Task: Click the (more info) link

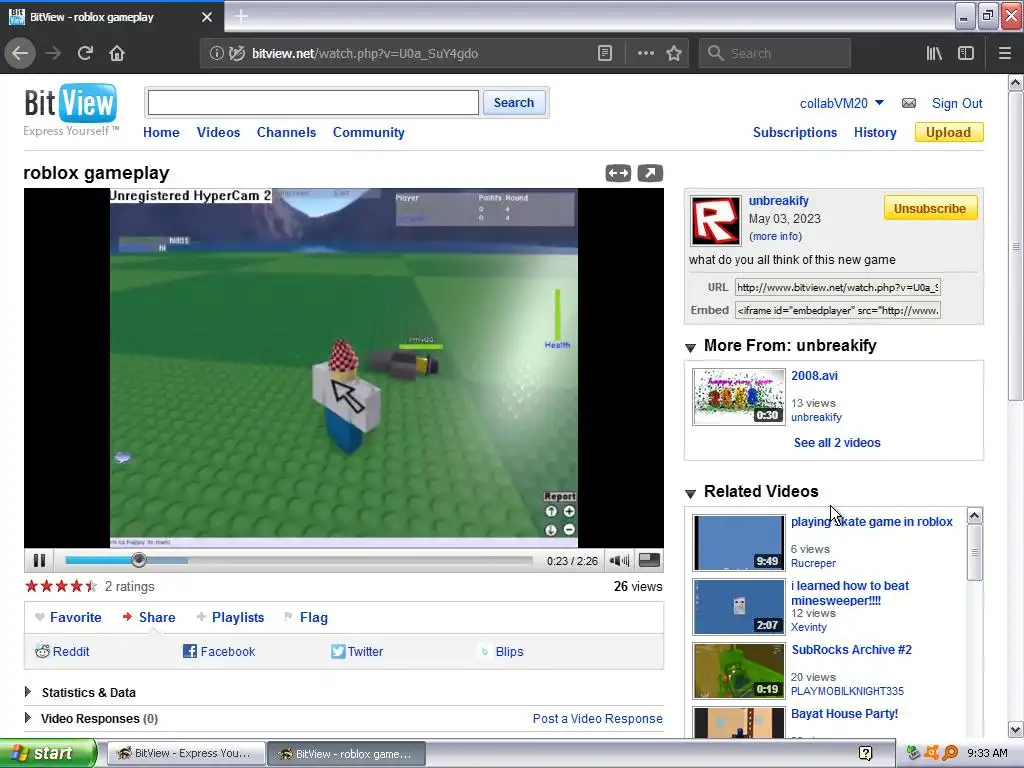Action: click(x=775, y=236)
